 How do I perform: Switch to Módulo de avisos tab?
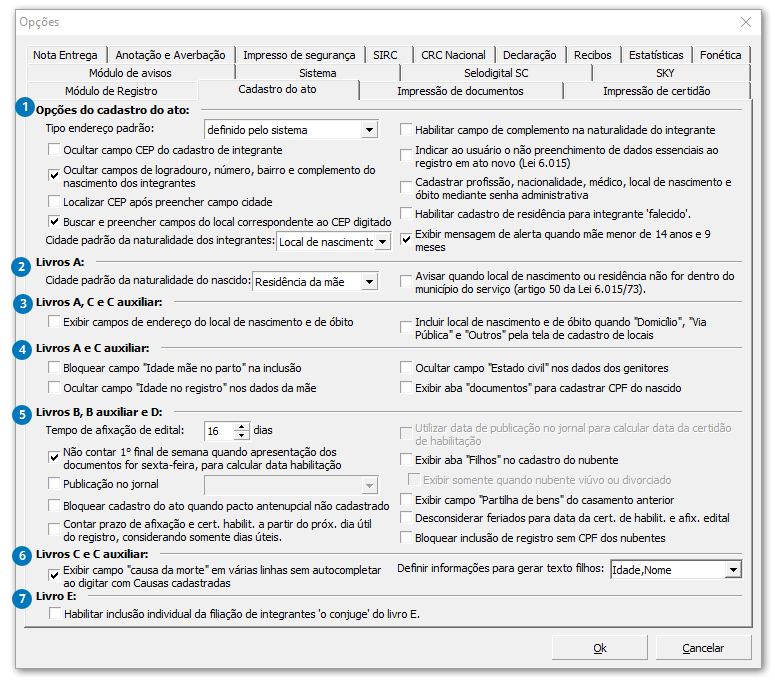click(130, 73)
